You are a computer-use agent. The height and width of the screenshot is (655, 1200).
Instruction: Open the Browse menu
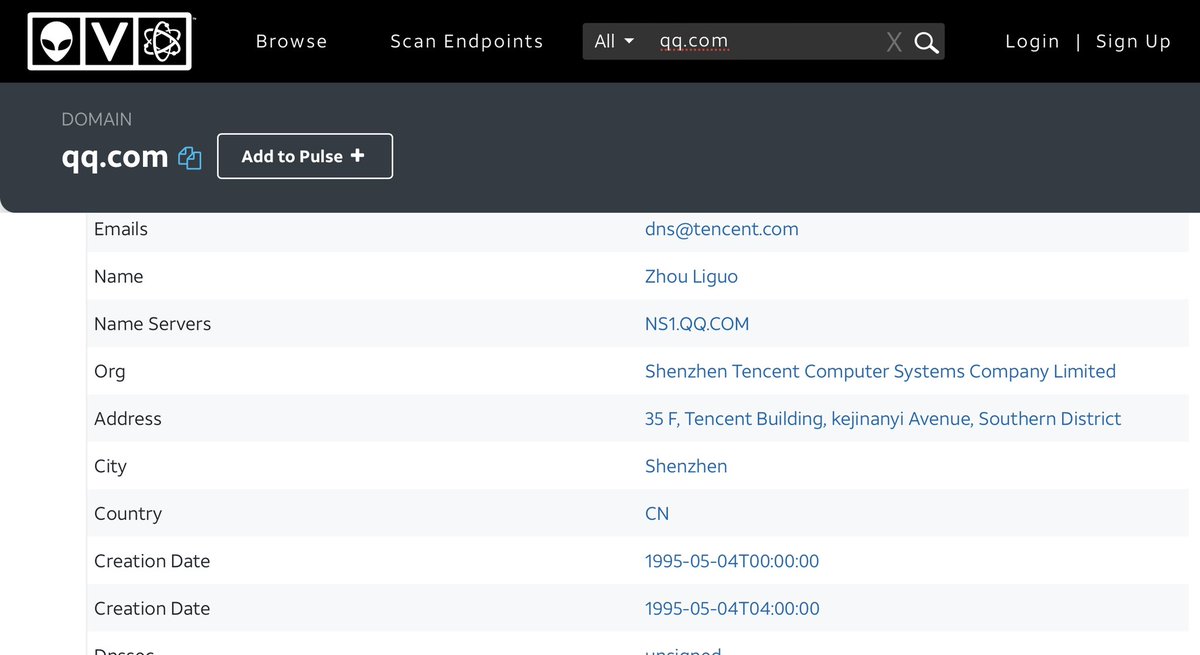(291, 41)
